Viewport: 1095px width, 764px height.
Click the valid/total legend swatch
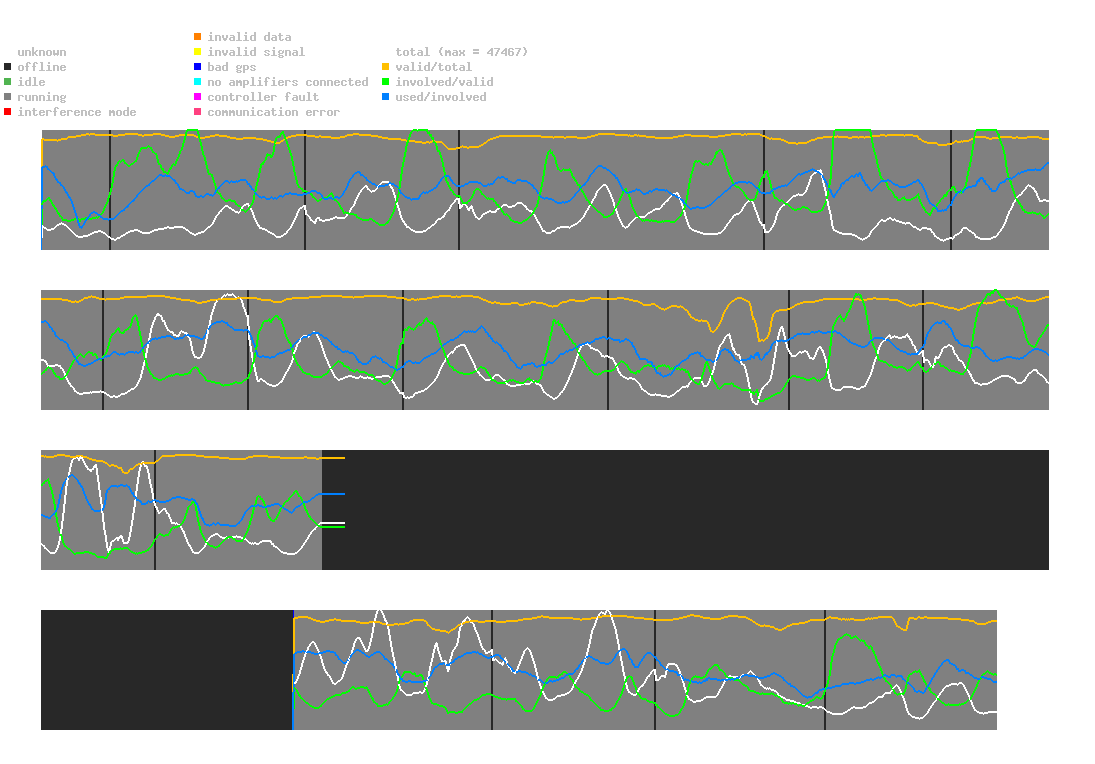[385, 67]
